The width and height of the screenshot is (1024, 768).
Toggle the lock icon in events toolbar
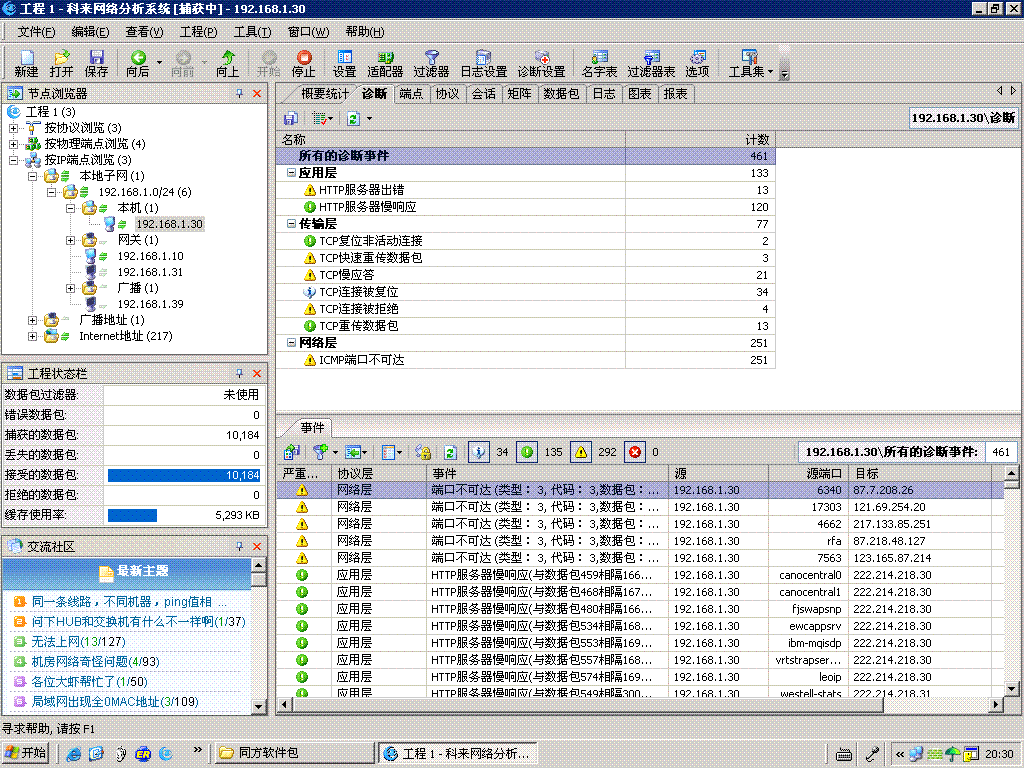point(422,452)
